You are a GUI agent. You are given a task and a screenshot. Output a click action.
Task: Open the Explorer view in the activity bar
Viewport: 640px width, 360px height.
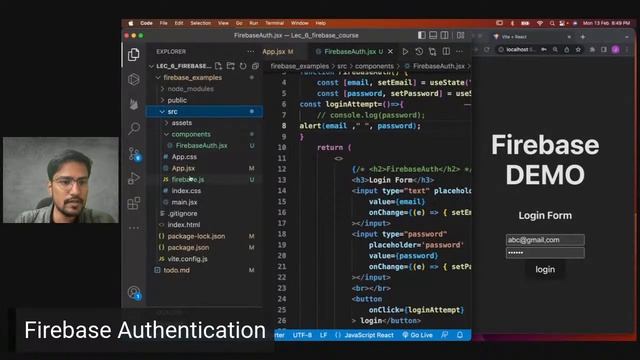pyautogui.click(x=133, y=54)
